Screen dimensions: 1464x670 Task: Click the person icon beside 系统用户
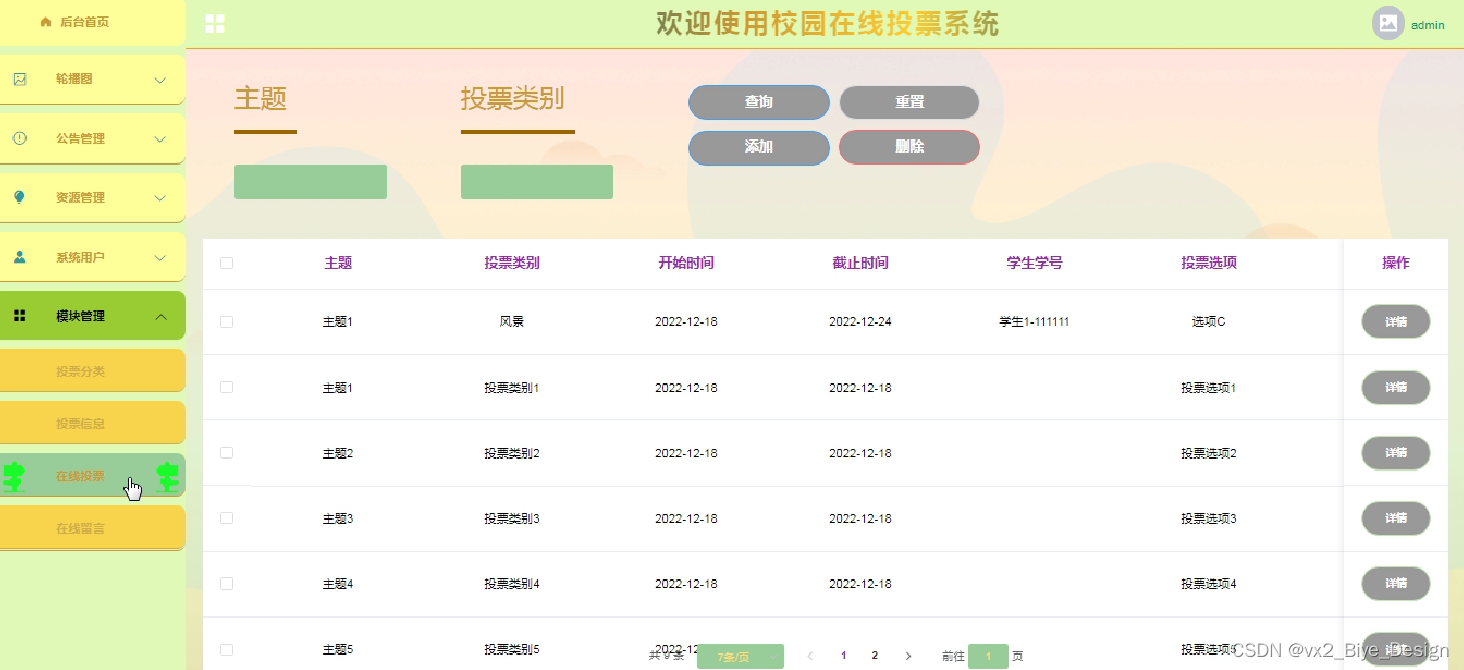point(20,257)
